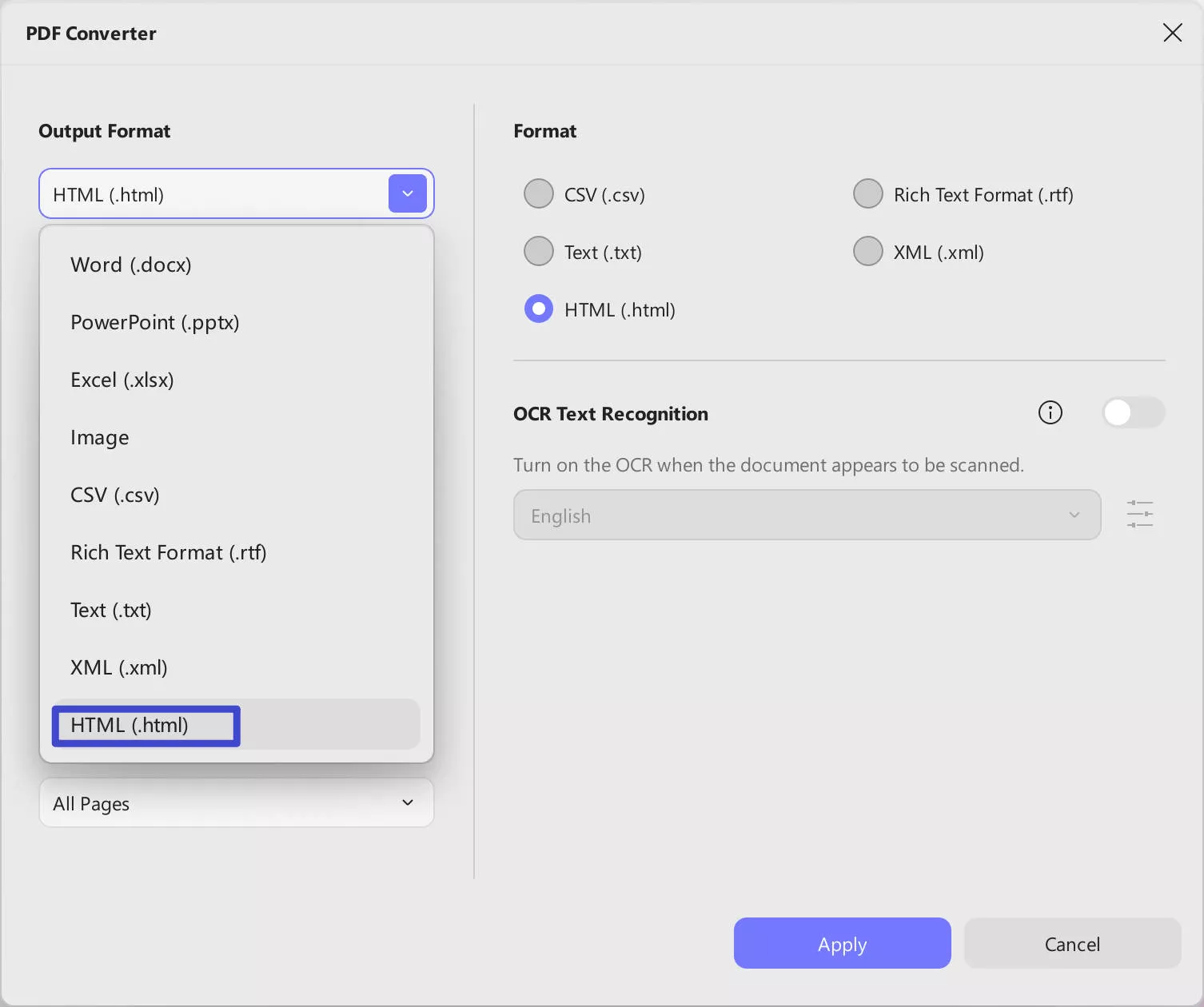
Task: Click the Cancel button
Action: 1072,943
